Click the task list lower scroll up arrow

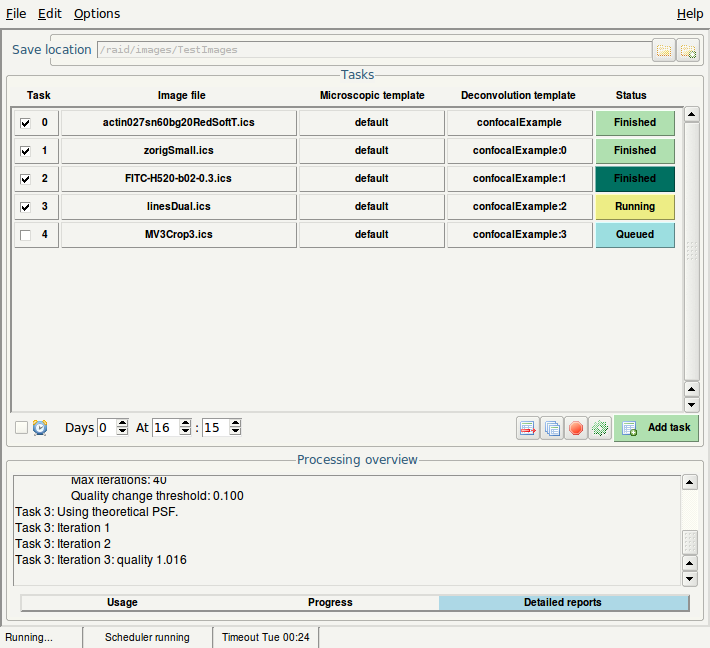691,389
